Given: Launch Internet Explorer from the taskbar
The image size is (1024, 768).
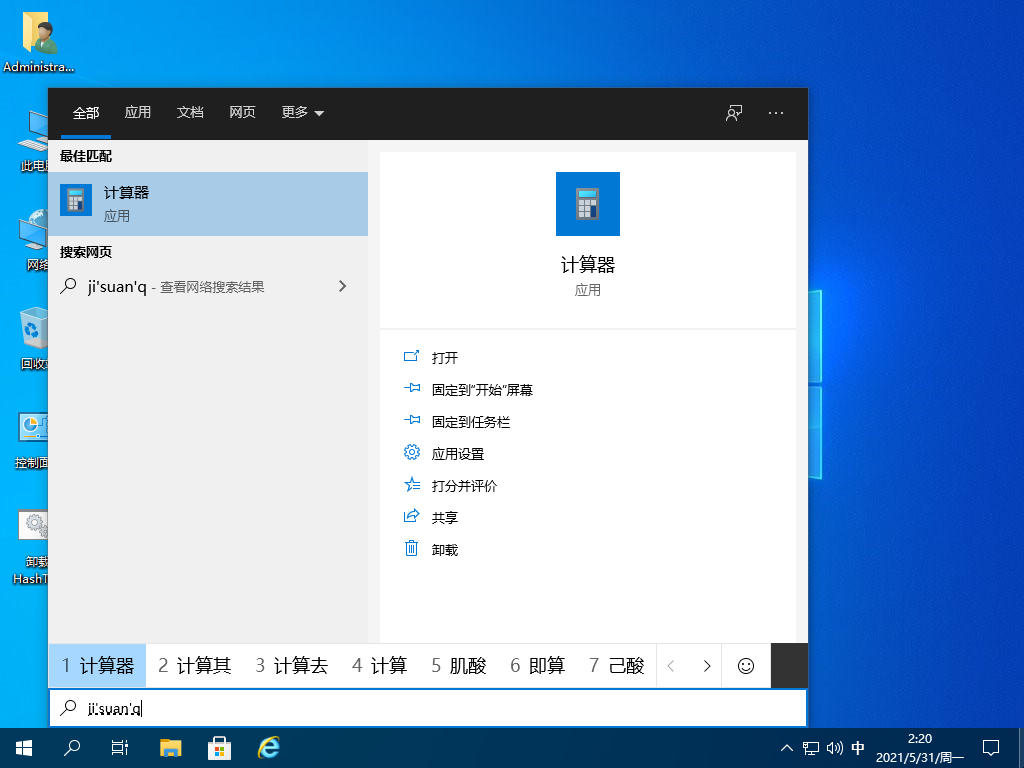Looking at the screenshot, I should [x=267, y=747].
